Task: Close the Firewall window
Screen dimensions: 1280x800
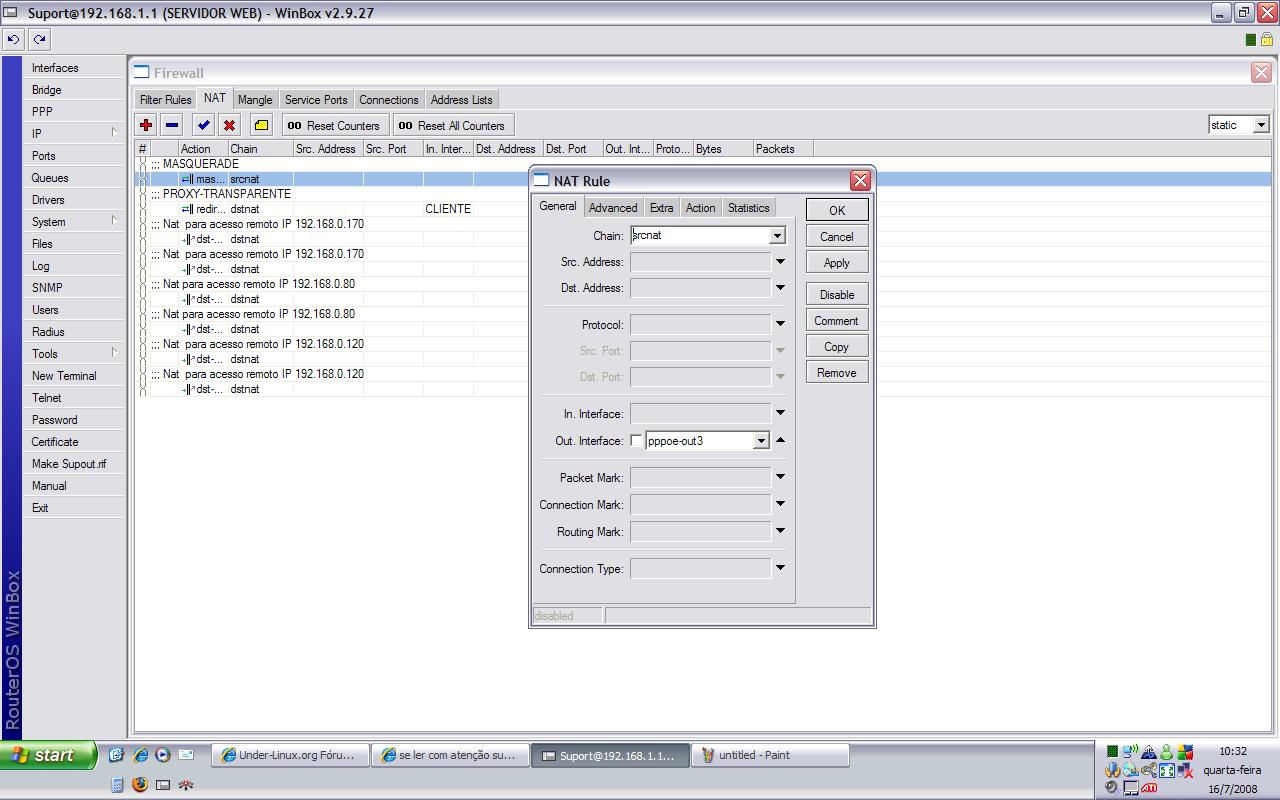Action: pyautogui.click(x=1261, y=72)
